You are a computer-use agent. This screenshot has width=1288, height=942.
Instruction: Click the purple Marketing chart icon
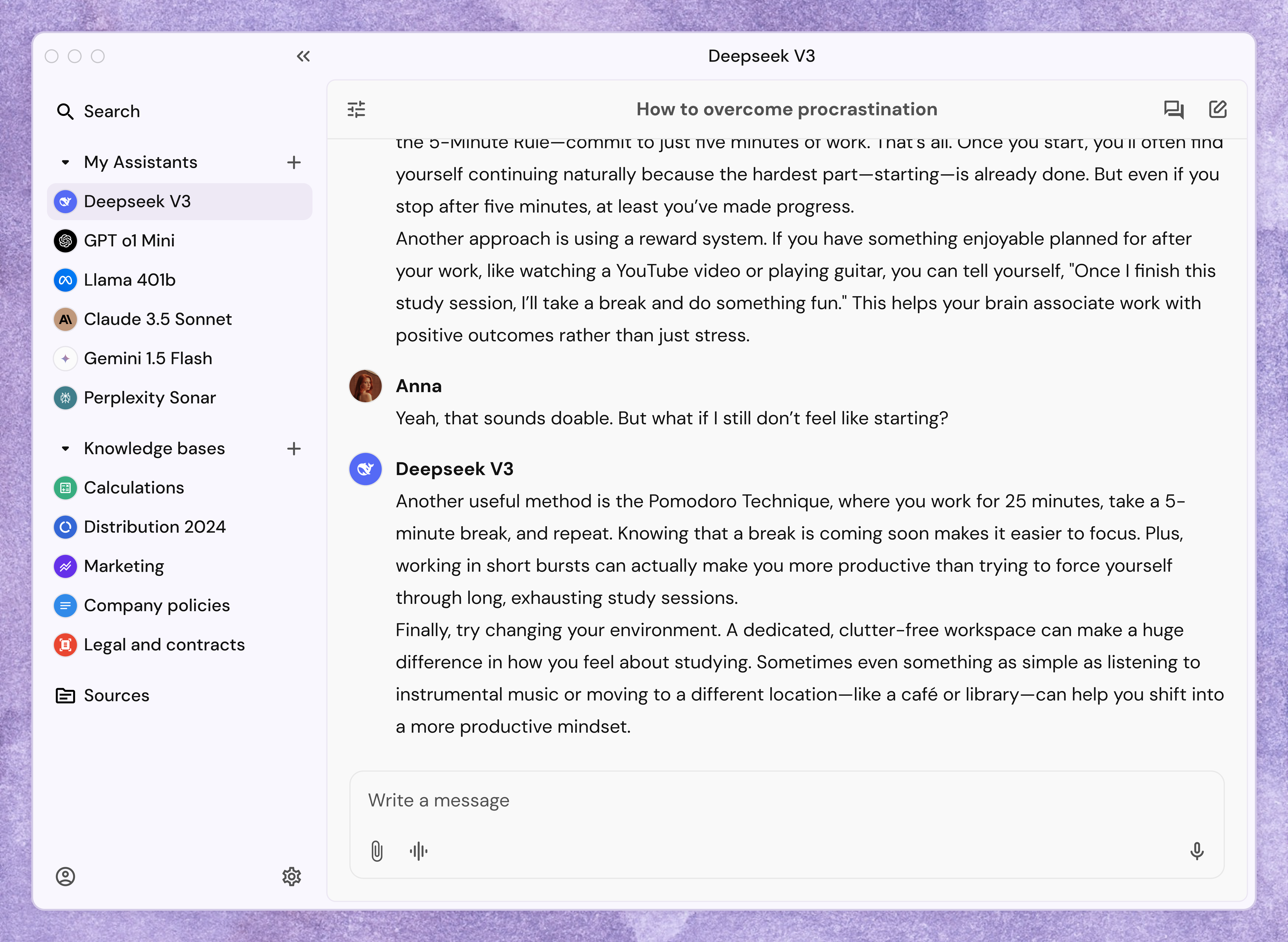point(66,566)
